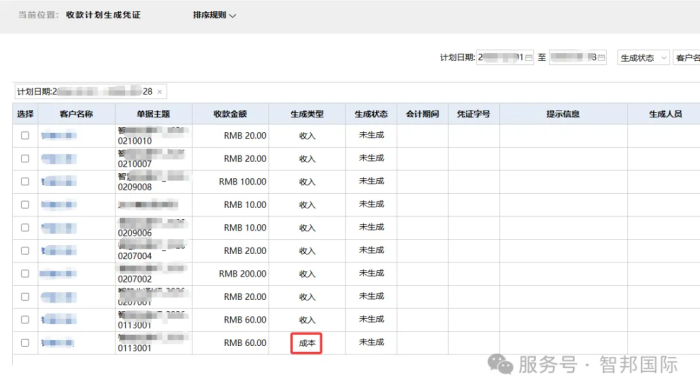Screen dimensions: 700x392
Task: Open the 生成状态 filter dropdown
Action: (x=643, y=58)
